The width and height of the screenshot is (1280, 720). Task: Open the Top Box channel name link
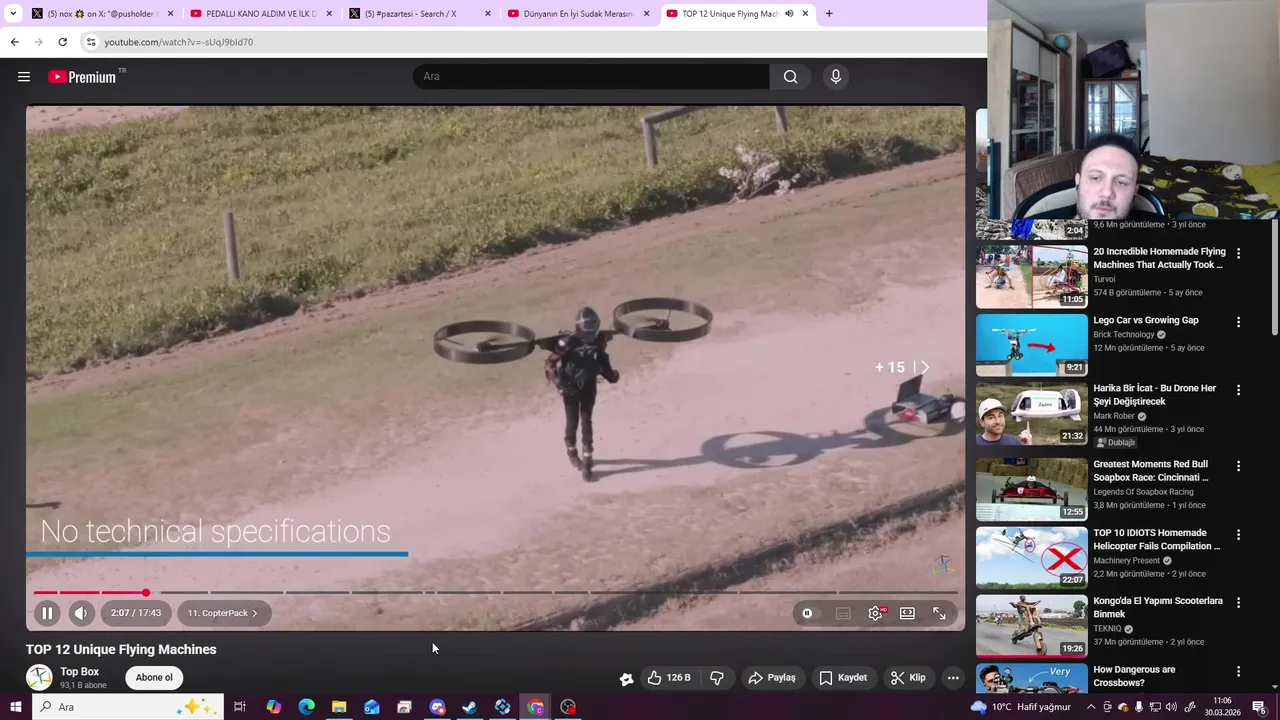click(x=79, y=672)
